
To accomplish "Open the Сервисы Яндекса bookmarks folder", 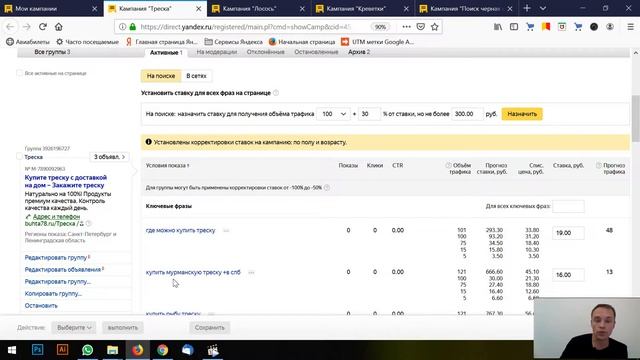I will pos(233,42).
